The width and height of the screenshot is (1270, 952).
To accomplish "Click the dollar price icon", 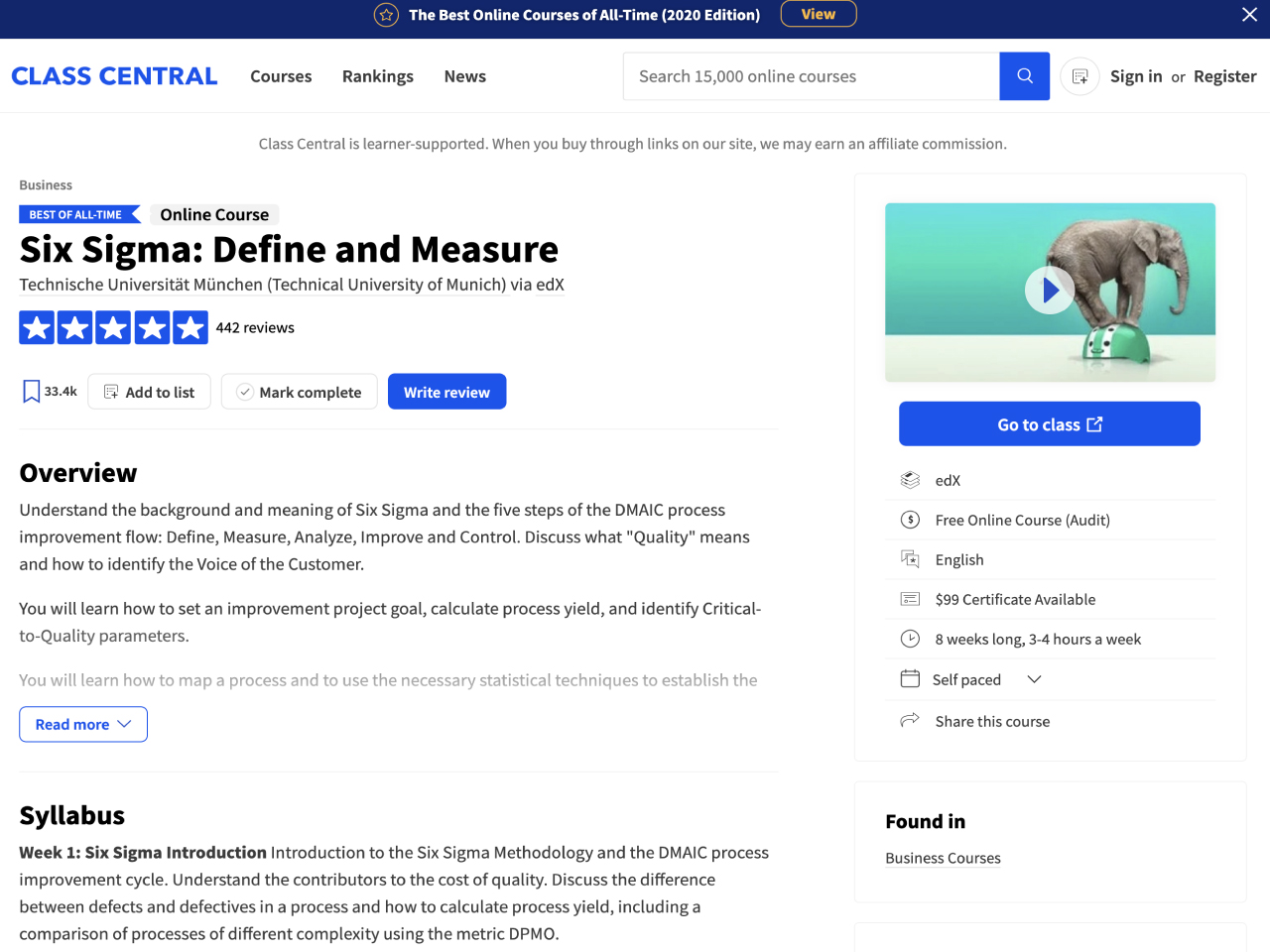I will (x=910, y=520).
